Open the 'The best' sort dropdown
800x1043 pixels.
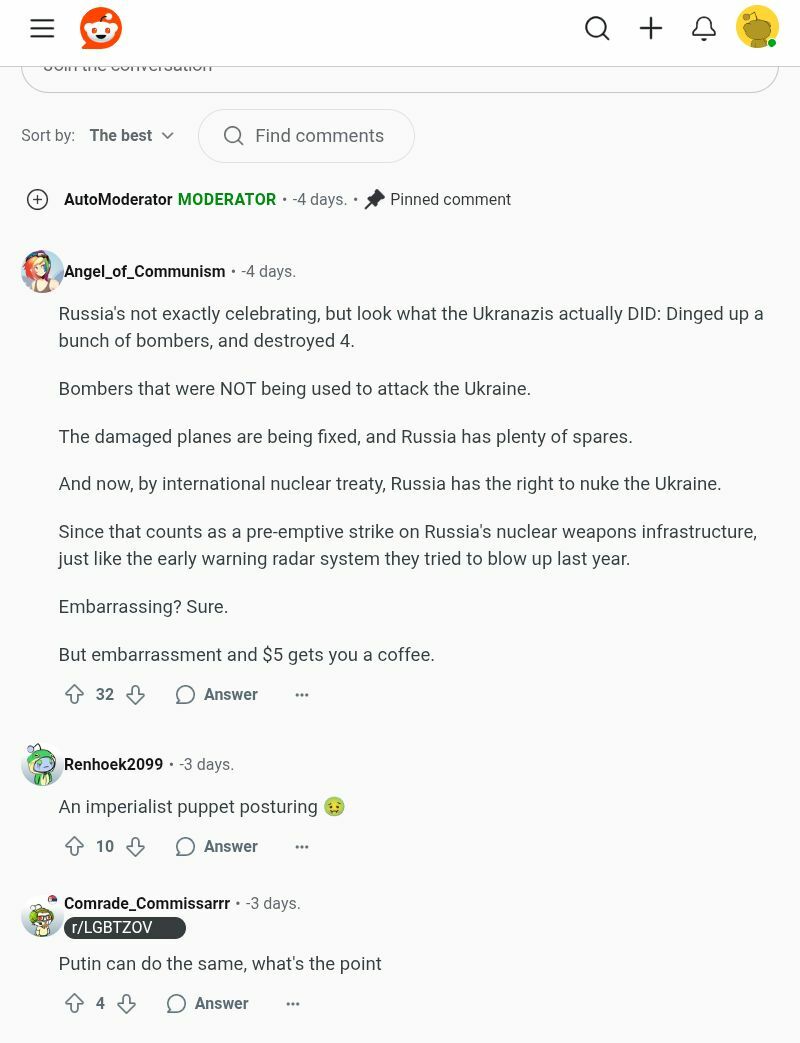coord(131,135)
